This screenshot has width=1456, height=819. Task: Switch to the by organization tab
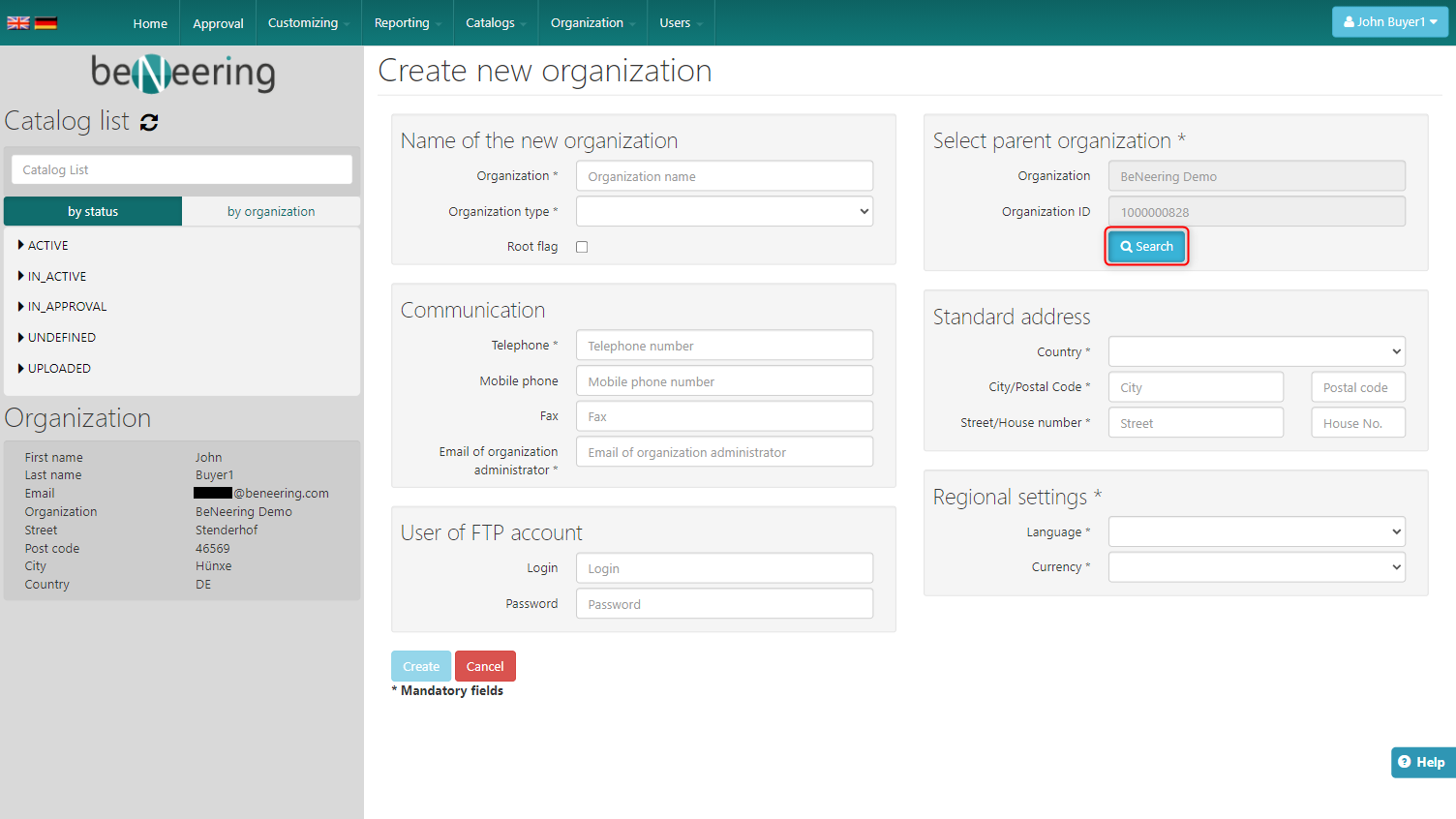[x=271, y=212]
